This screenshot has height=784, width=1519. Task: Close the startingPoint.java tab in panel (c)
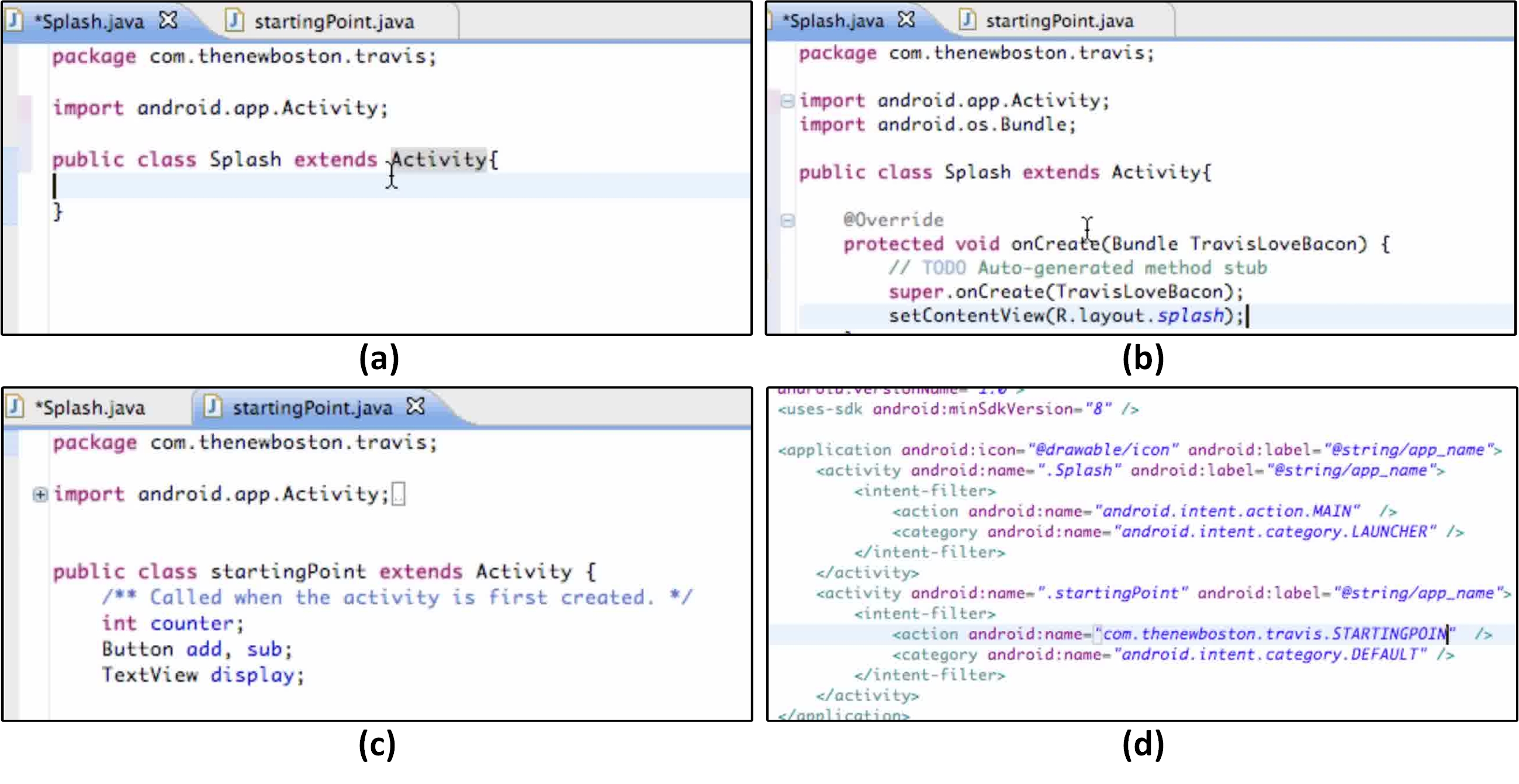pyautogui.click(x=416, y=406)
